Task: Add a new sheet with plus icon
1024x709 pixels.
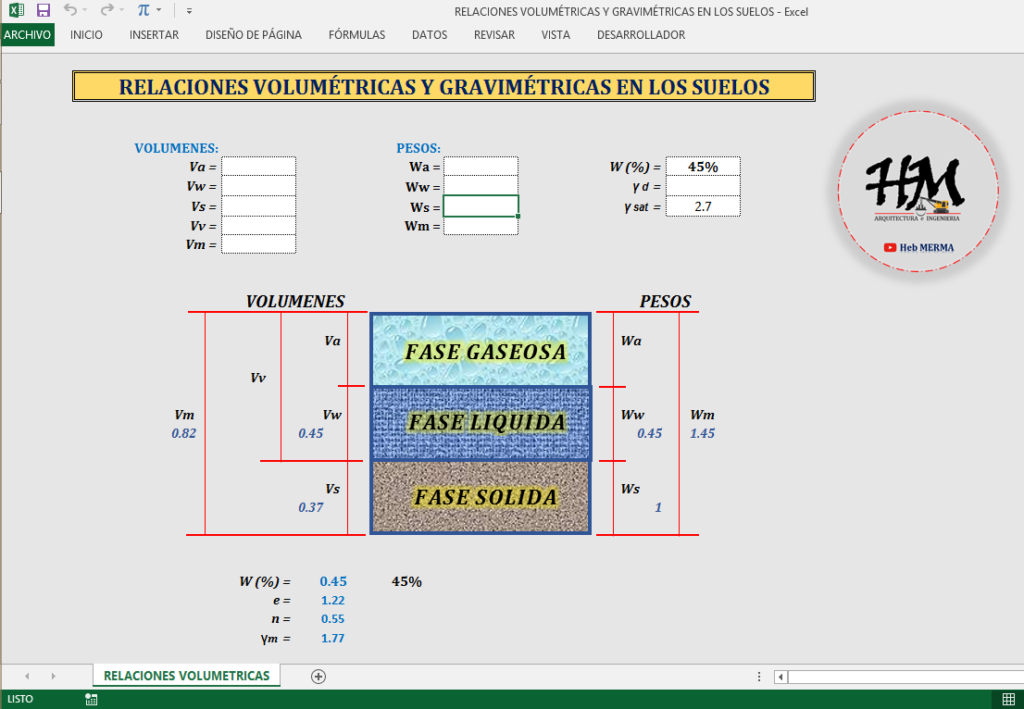Action: [318, 676]
